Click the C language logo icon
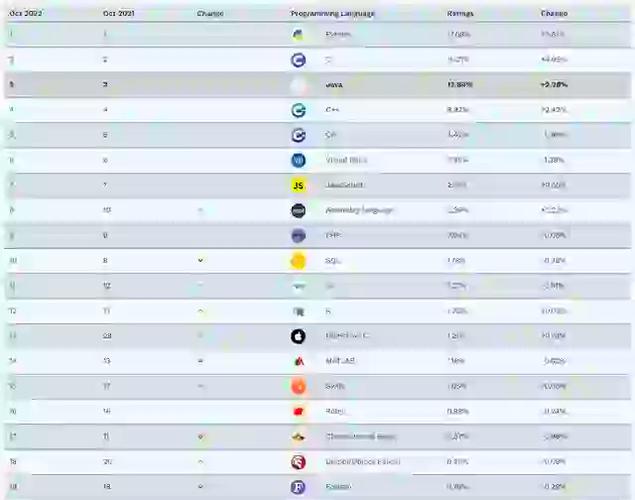 point(298,60)
